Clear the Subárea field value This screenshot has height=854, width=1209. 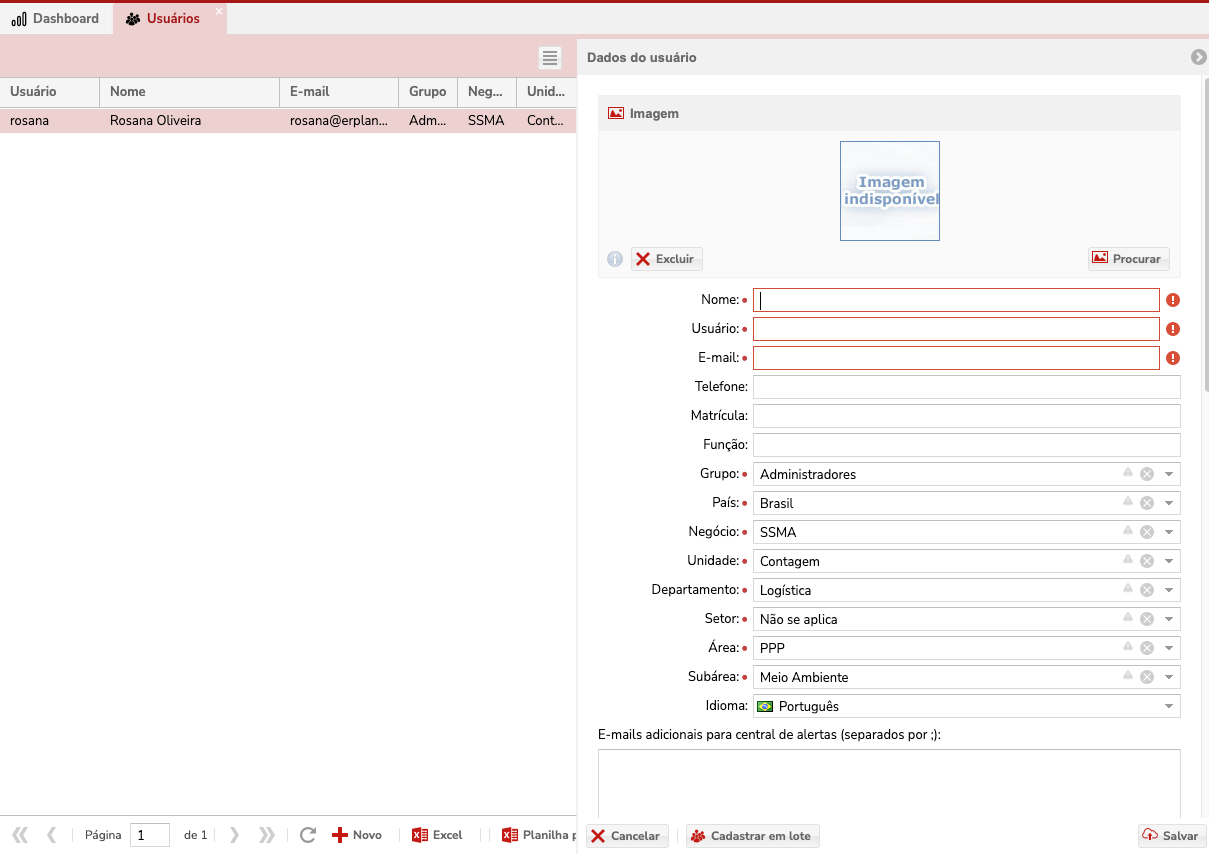pos(1147,677)
